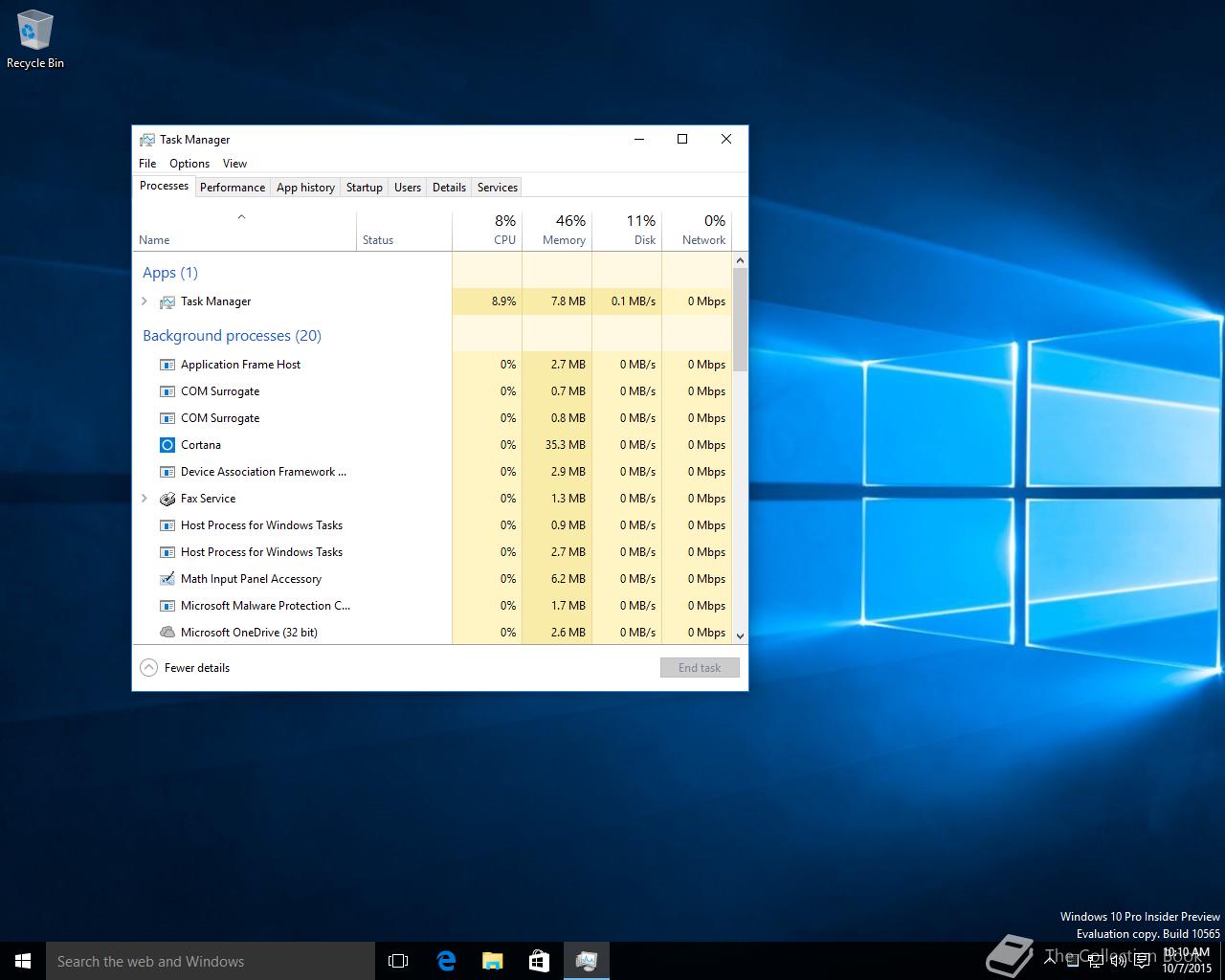The width and height of the screenshot is (1225, 980).
Task: Click the Task Manager title bar icon
Action: [147, 140]
